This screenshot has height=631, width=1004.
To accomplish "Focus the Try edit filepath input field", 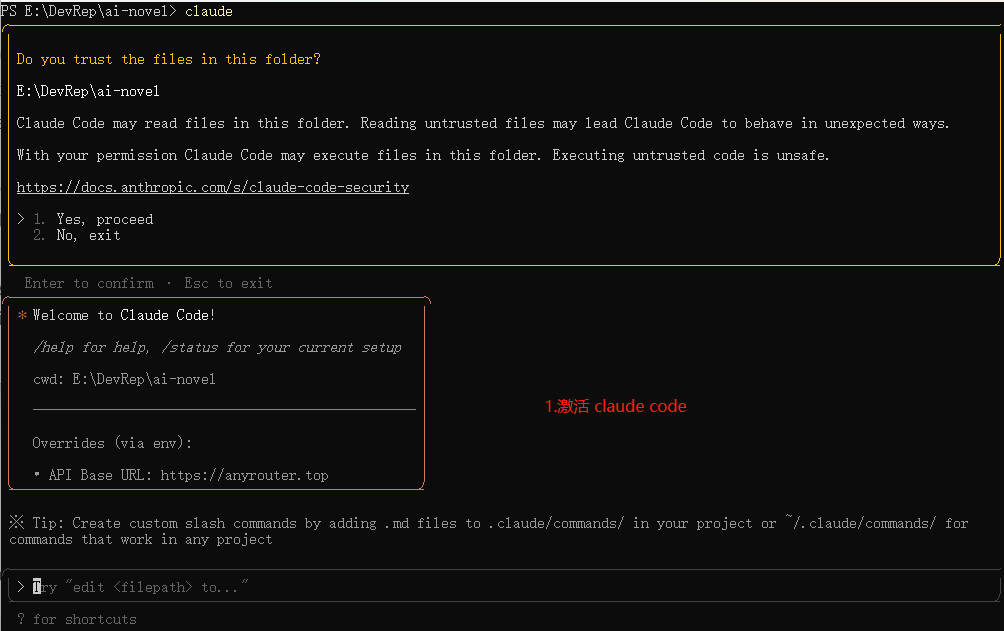I will [503, 587].
